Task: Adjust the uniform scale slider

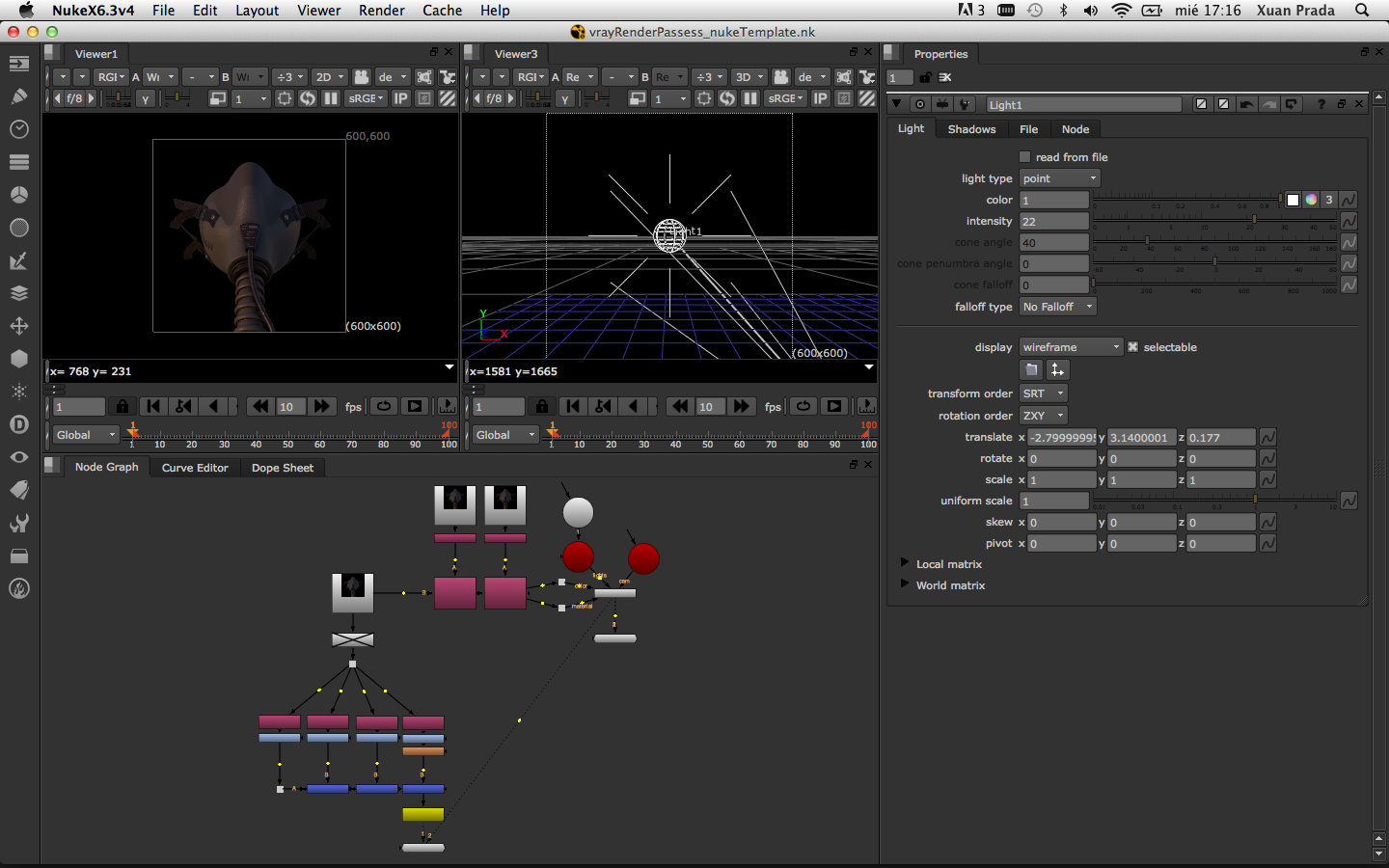Action: [x=1255, y=500]
